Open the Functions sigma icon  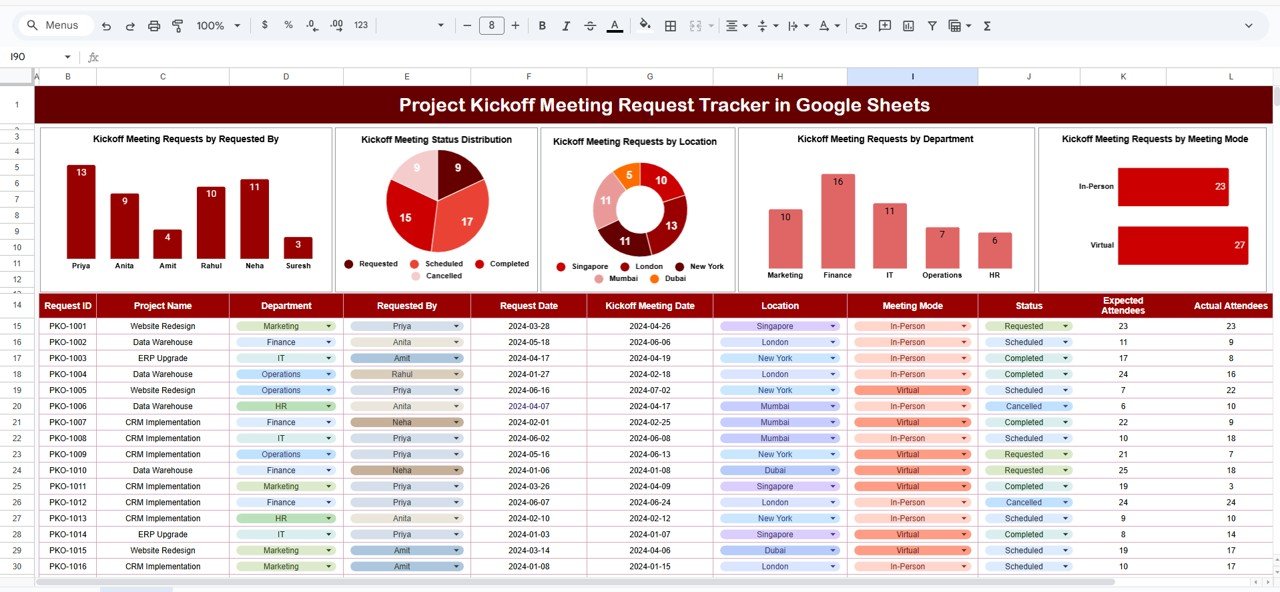coord(986,25)
